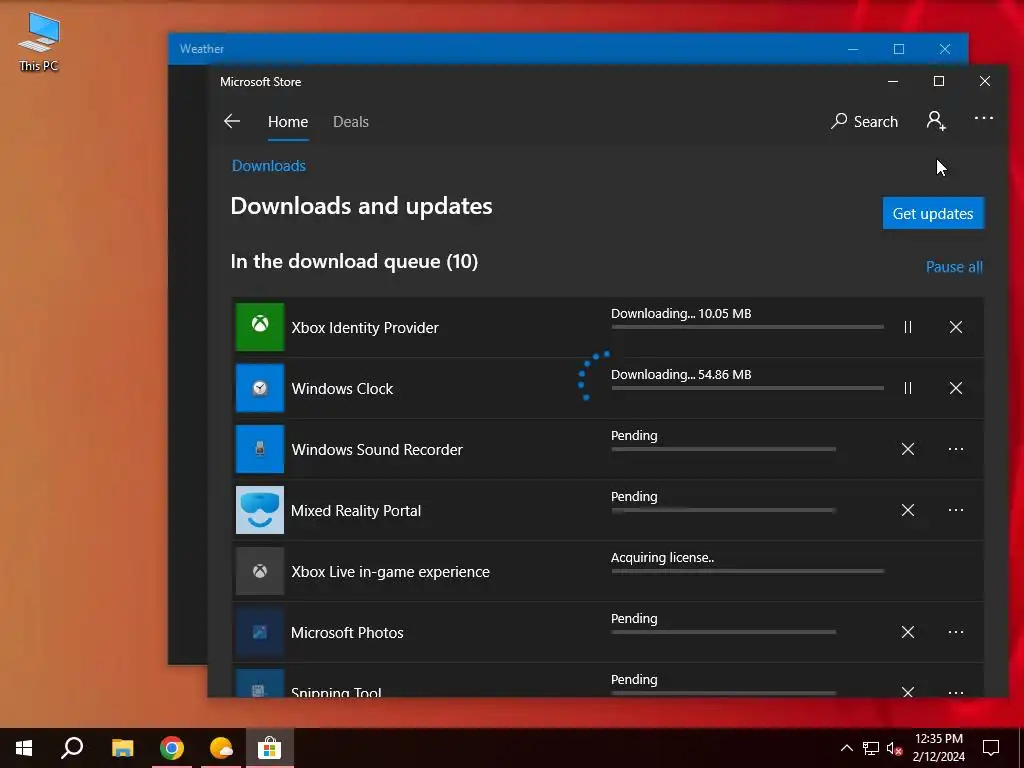Screen dimensions: 1024x768
Task: Open the Action Center notifications icon
Action: (x=991, y=748)
